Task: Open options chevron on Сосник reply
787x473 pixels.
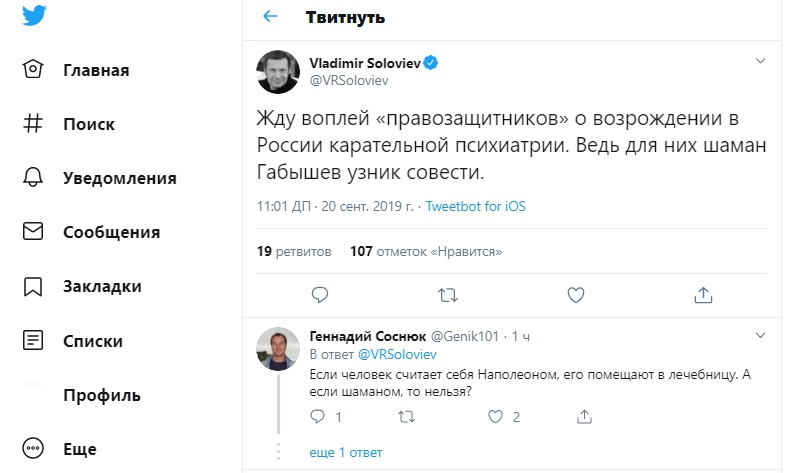Action: (760, 337)
